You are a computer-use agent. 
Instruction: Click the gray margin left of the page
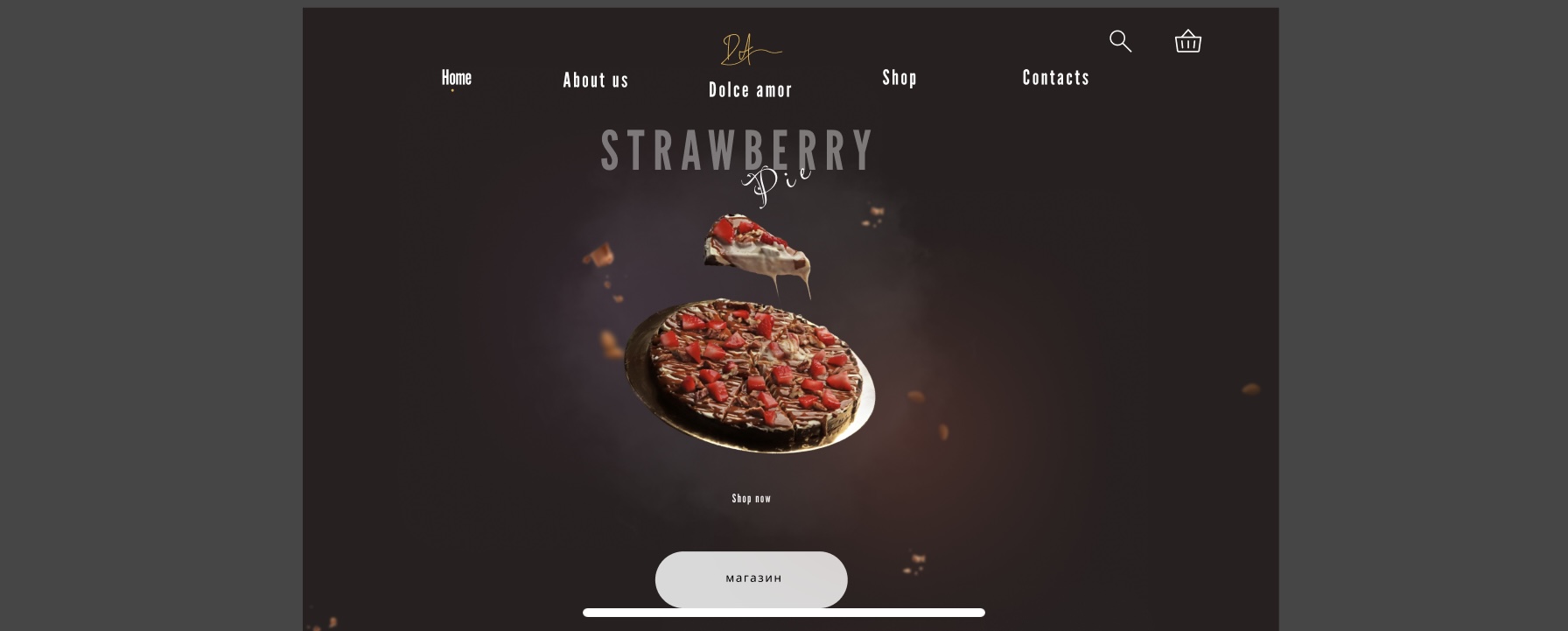150,315
